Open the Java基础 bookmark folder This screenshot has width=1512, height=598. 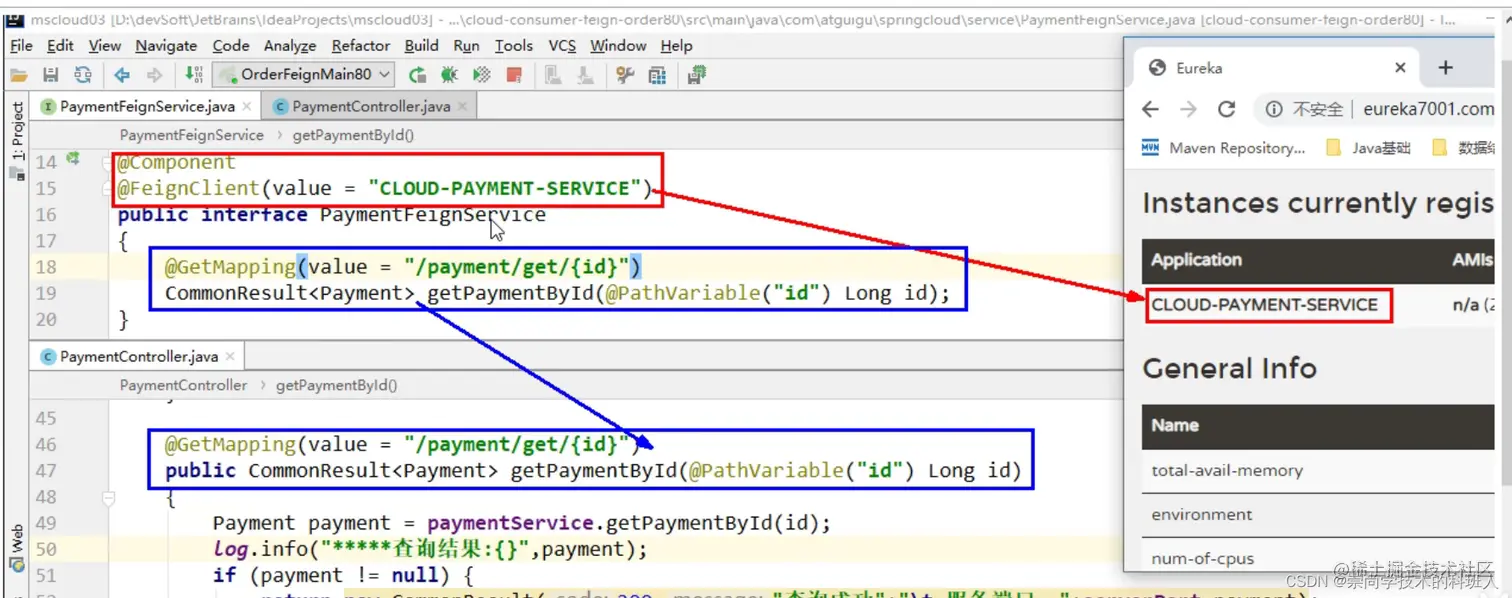point(1368,148)
